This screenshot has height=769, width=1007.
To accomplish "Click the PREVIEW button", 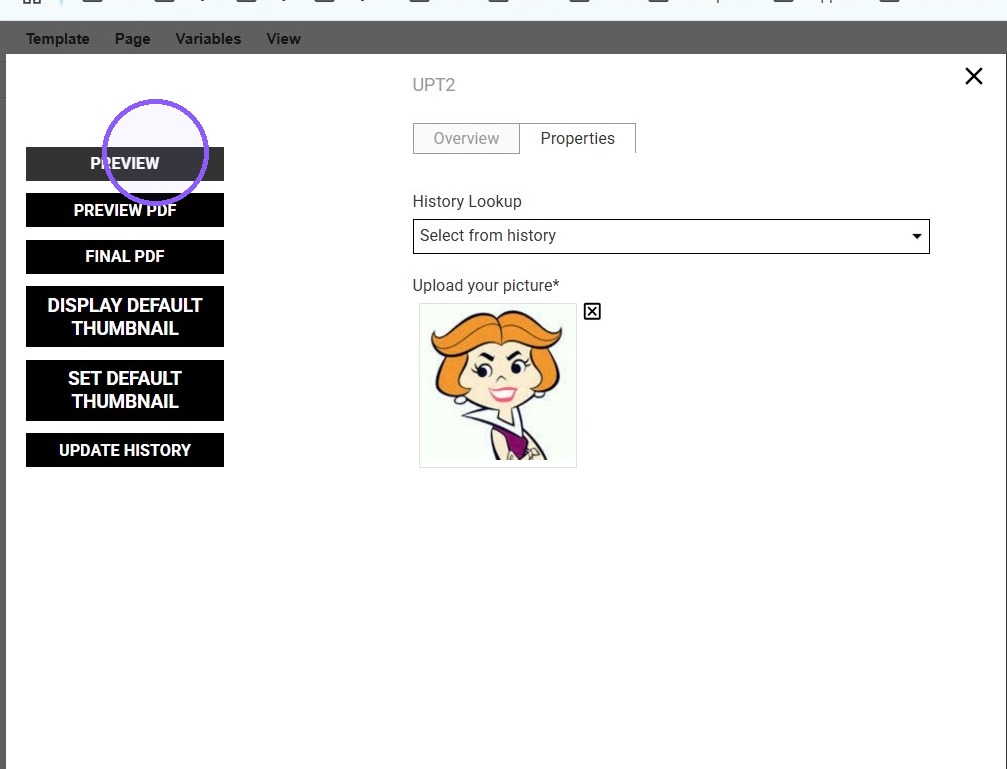I will coord(125,163).
